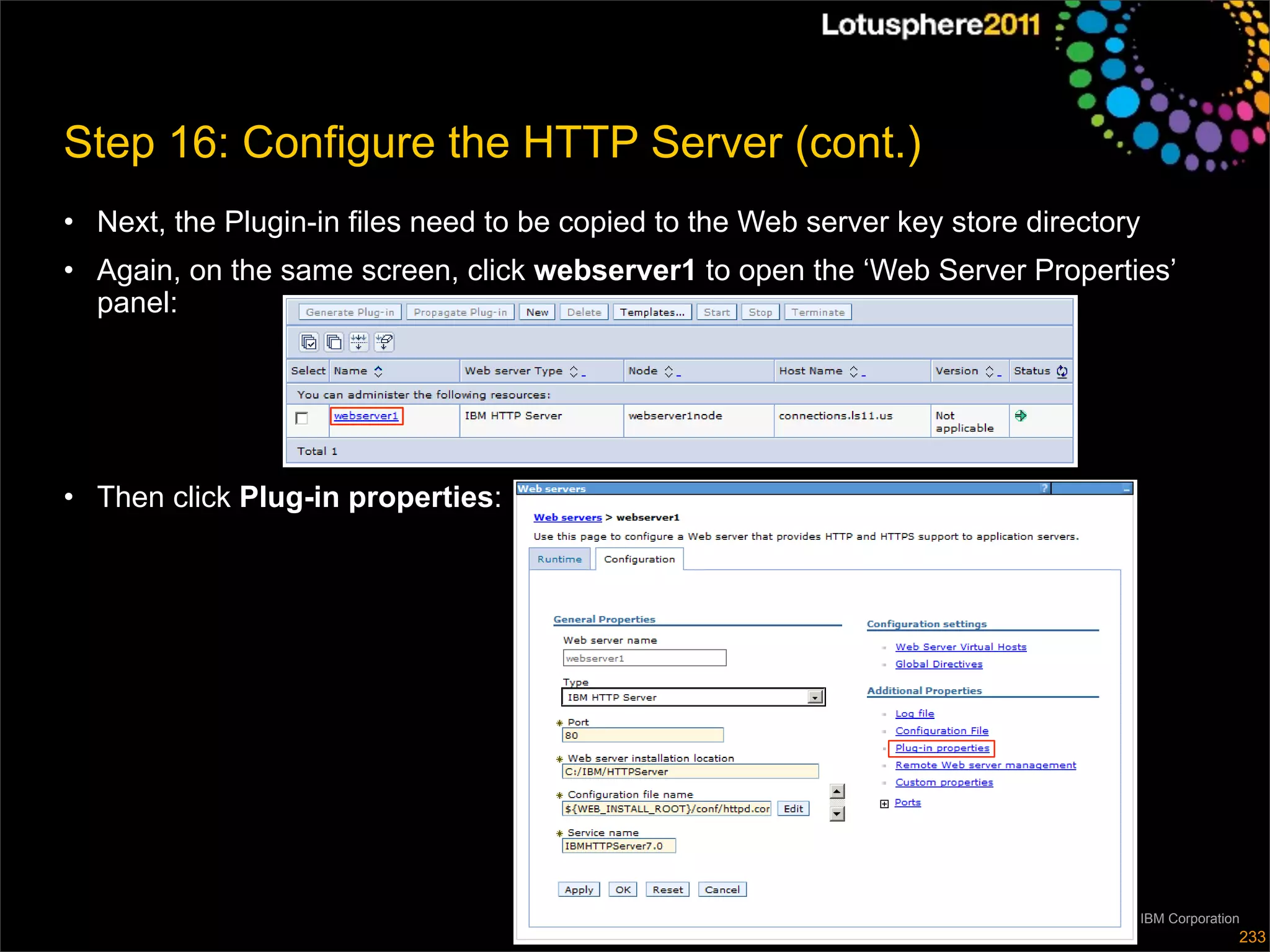Click the 'IBM HTTP Server' table cell
The width and height of the screenshot is (1270, 952).
pos(541,421)
